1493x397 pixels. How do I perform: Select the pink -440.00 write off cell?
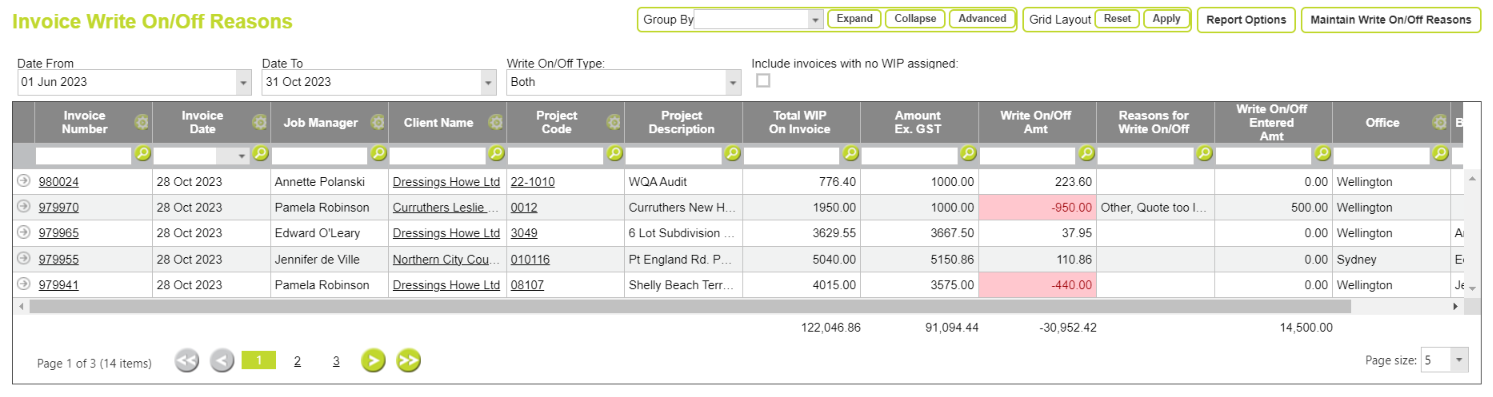pos(1037,285)
